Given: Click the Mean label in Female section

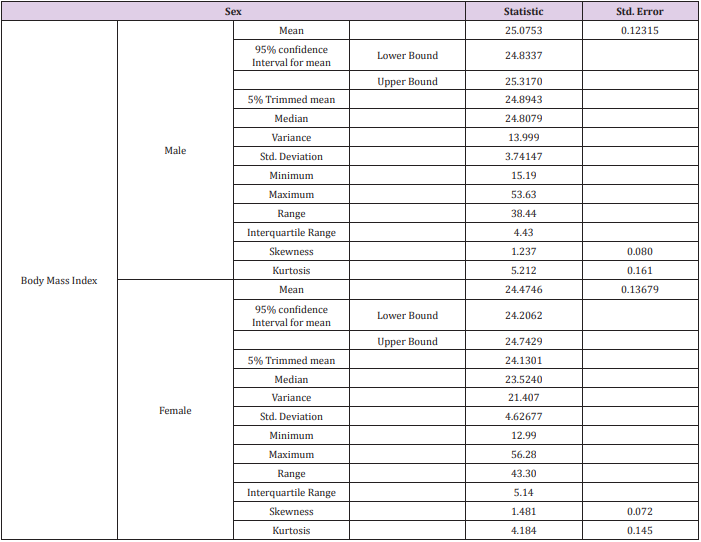Looking at the screenshot, I should click(291, 289).
